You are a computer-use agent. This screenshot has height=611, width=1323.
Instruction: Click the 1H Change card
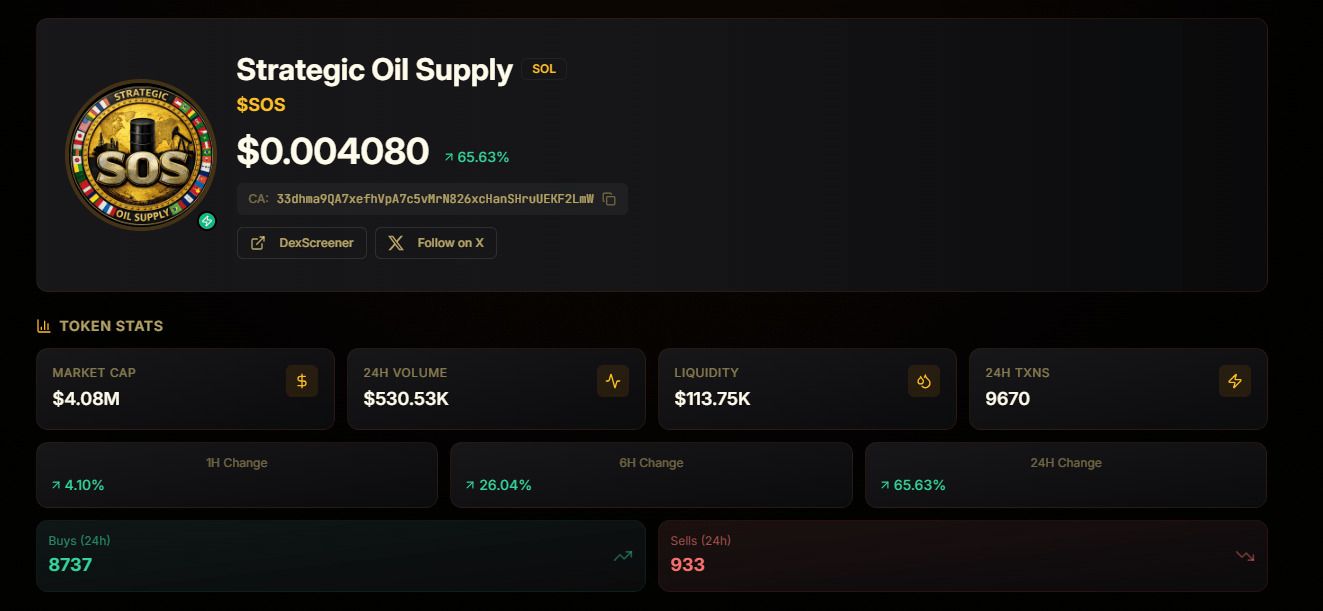[237, 475]
